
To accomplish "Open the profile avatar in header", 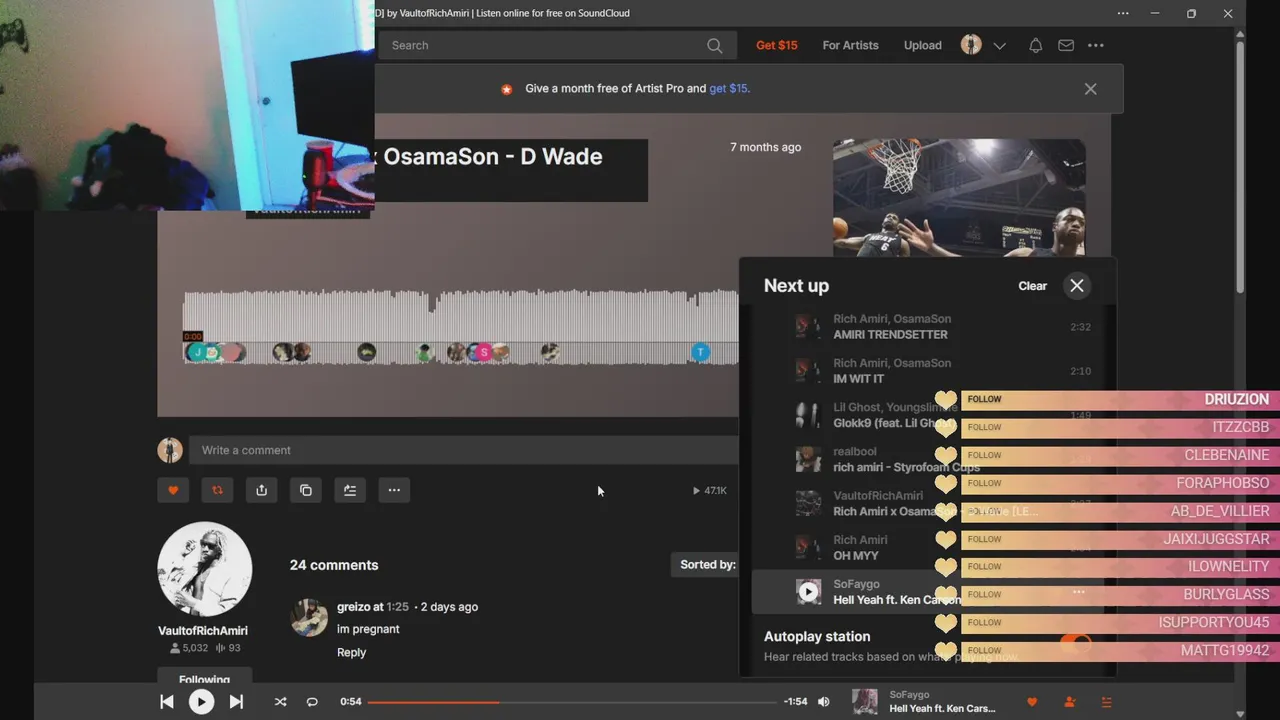I will pos(971,45).
